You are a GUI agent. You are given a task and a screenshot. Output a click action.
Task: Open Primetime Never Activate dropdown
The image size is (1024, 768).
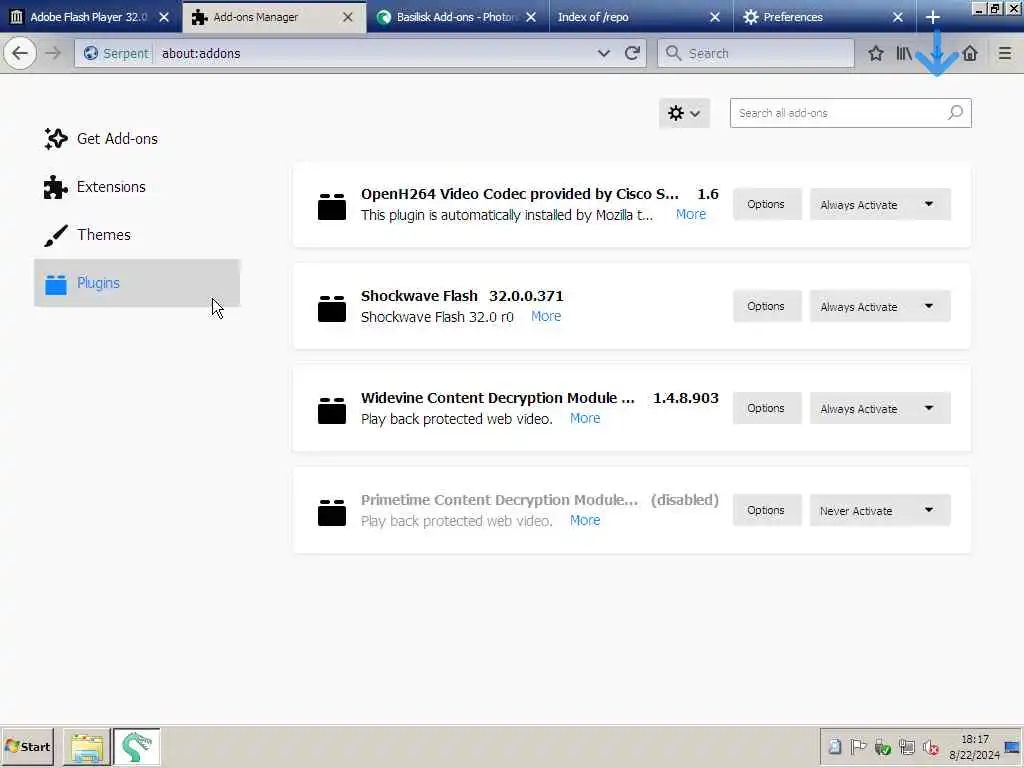coord(880,510)
